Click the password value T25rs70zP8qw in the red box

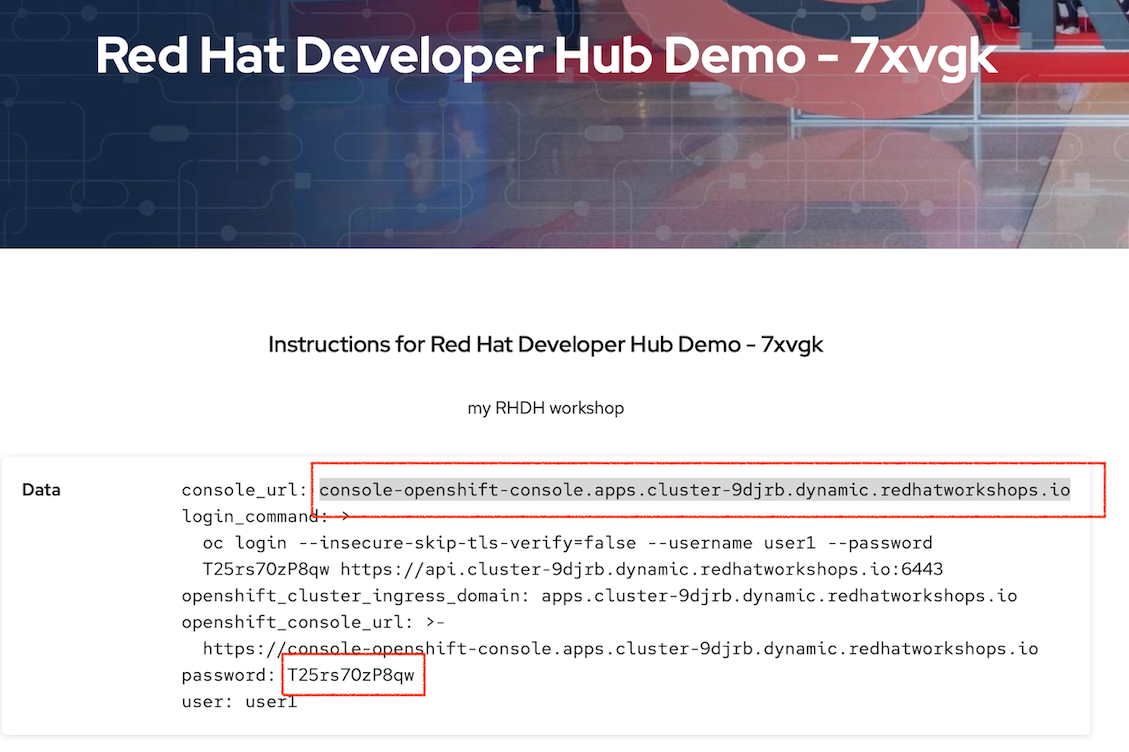click(x=350, y=676)
